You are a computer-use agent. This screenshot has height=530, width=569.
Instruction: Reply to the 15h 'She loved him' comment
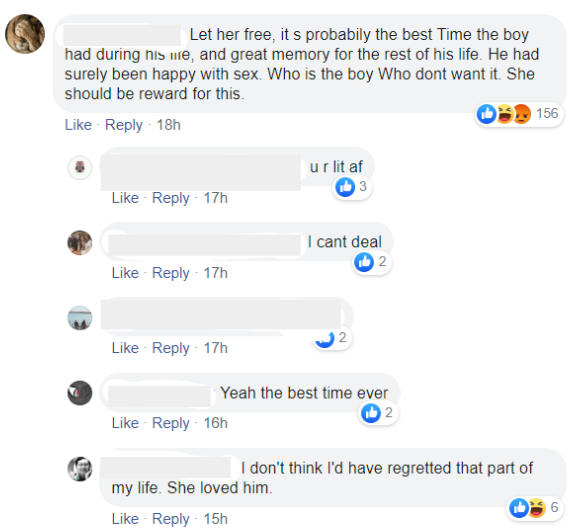tap(171, 519)
